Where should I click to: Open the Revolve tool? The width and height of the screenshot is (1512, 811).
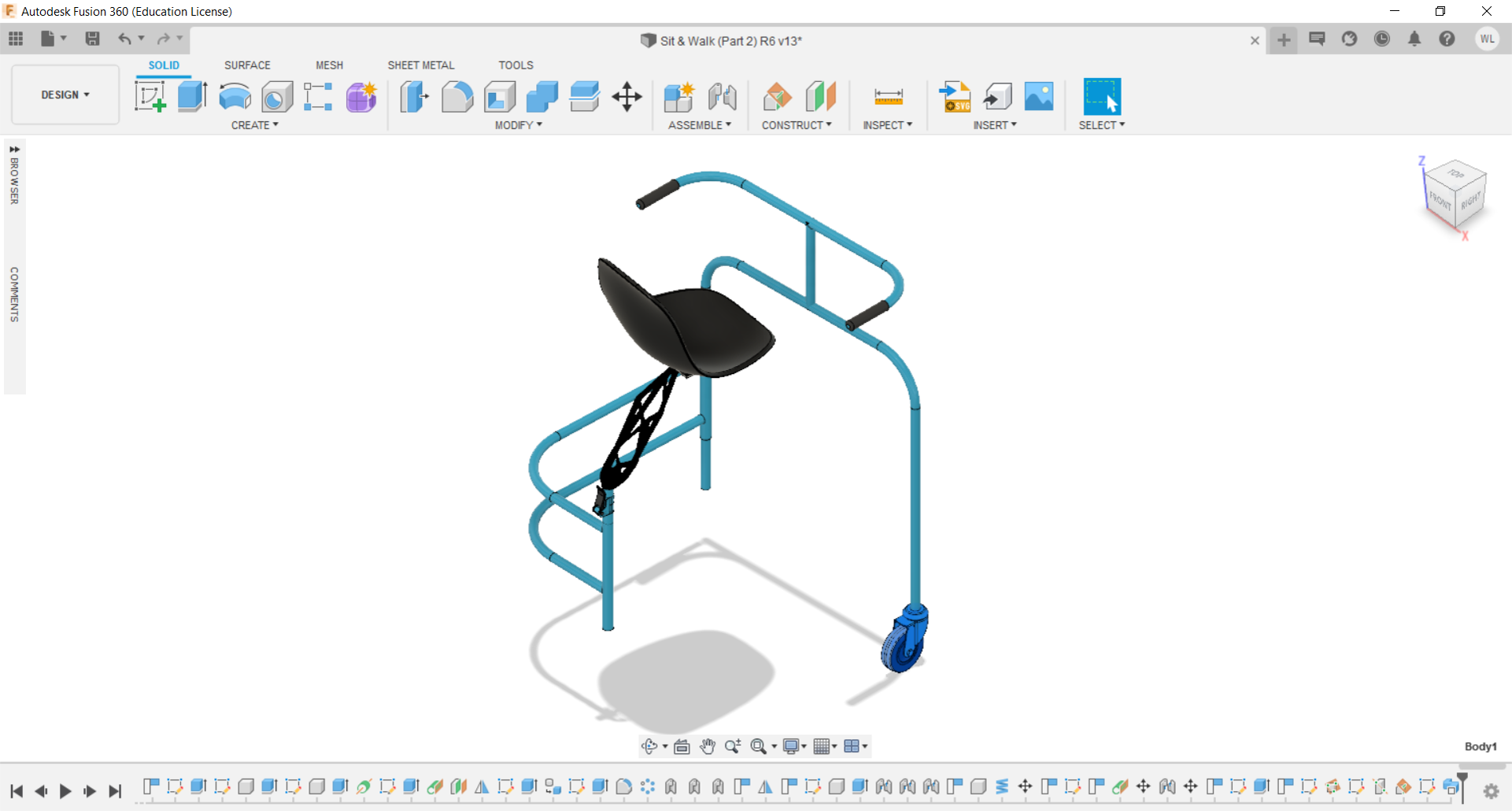[234, 96]
